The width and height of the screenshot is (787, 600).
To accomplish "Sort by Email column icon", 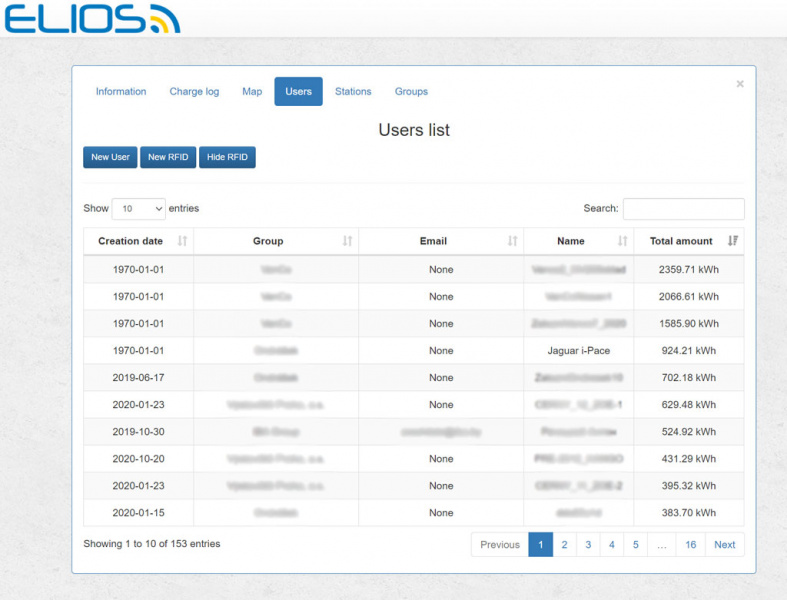I will click(x=512, y=241).
